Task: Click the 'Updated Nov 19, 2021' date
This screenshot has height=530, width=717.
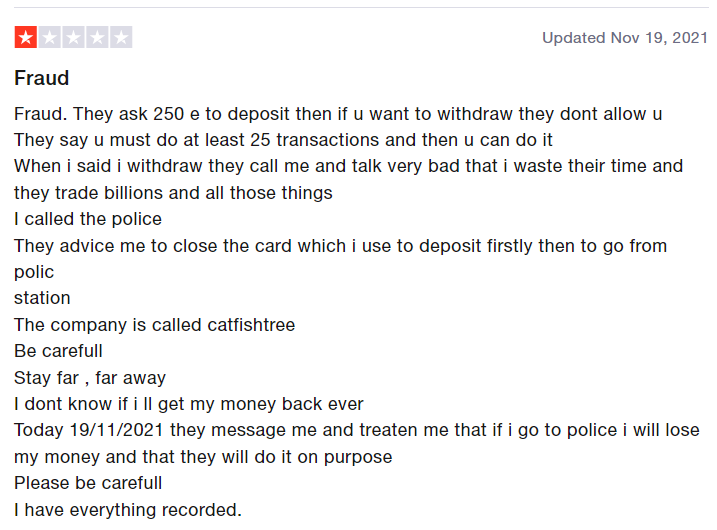Action: [x=625, y=38]
